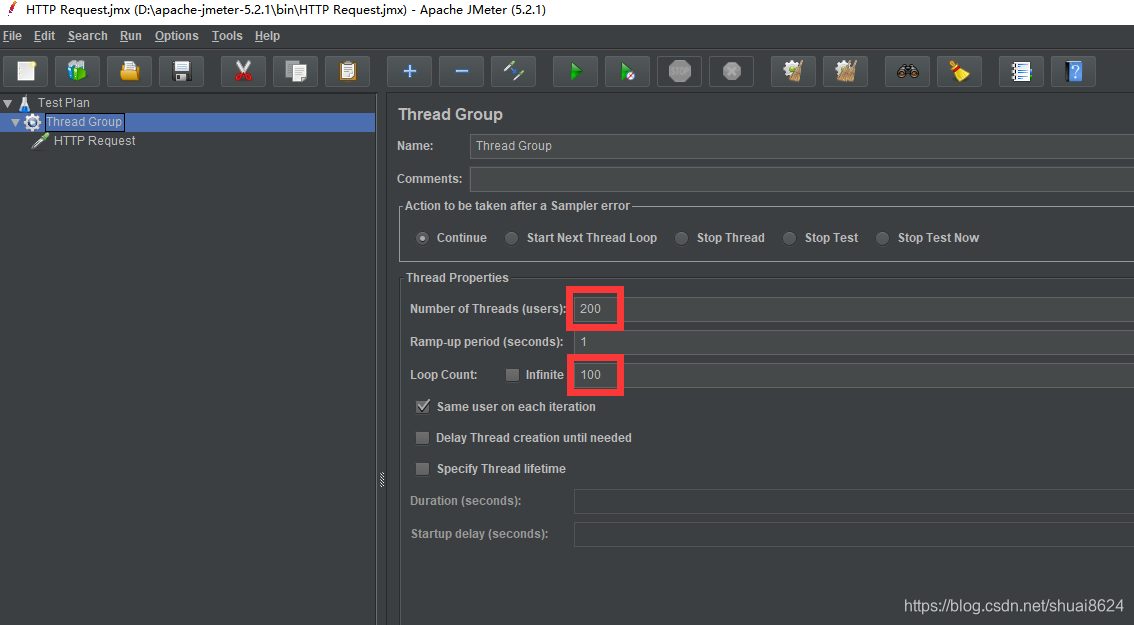Click the Duration (seconds) field
Viewport: 1134px width, 625px height.
(853, 501)
